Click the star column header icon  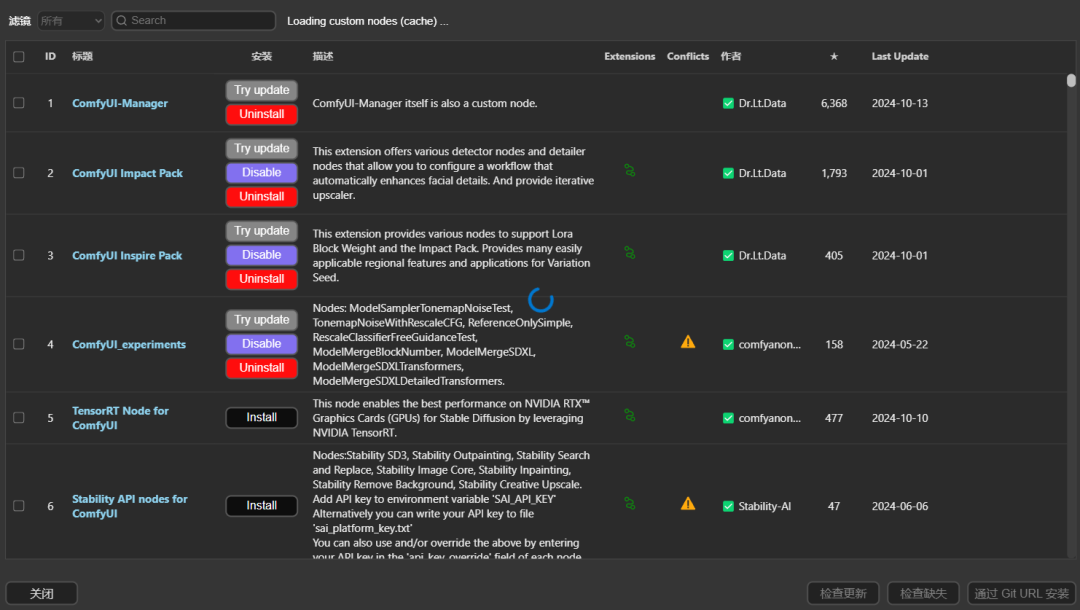(x=833, y=56)
